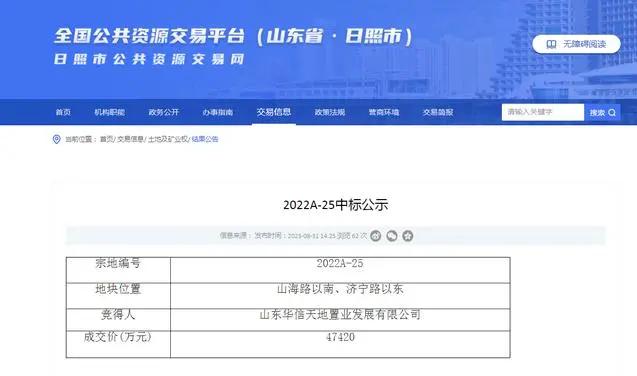Select the 2022A-25中标公示 page heading
This screenshot has width=637, height=376.
[336, 205]
